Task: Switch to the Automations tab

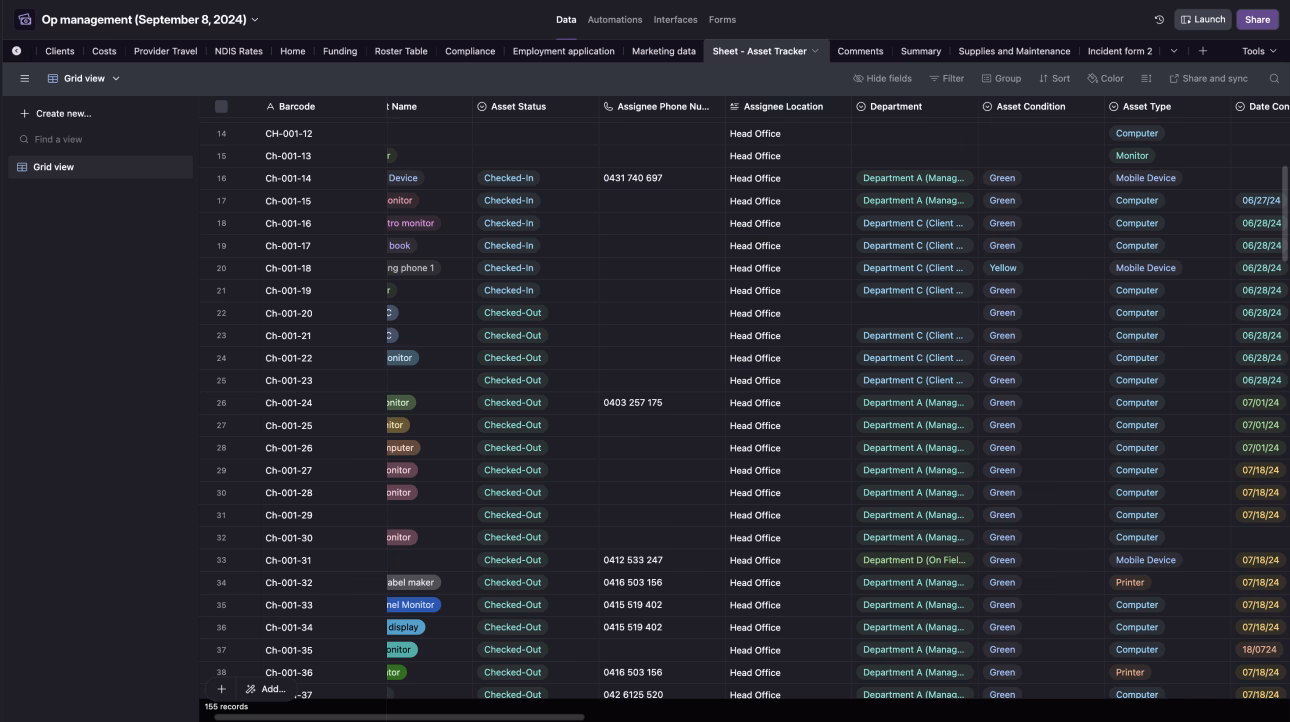Action: pyautogui.click(x=614, y=19)
